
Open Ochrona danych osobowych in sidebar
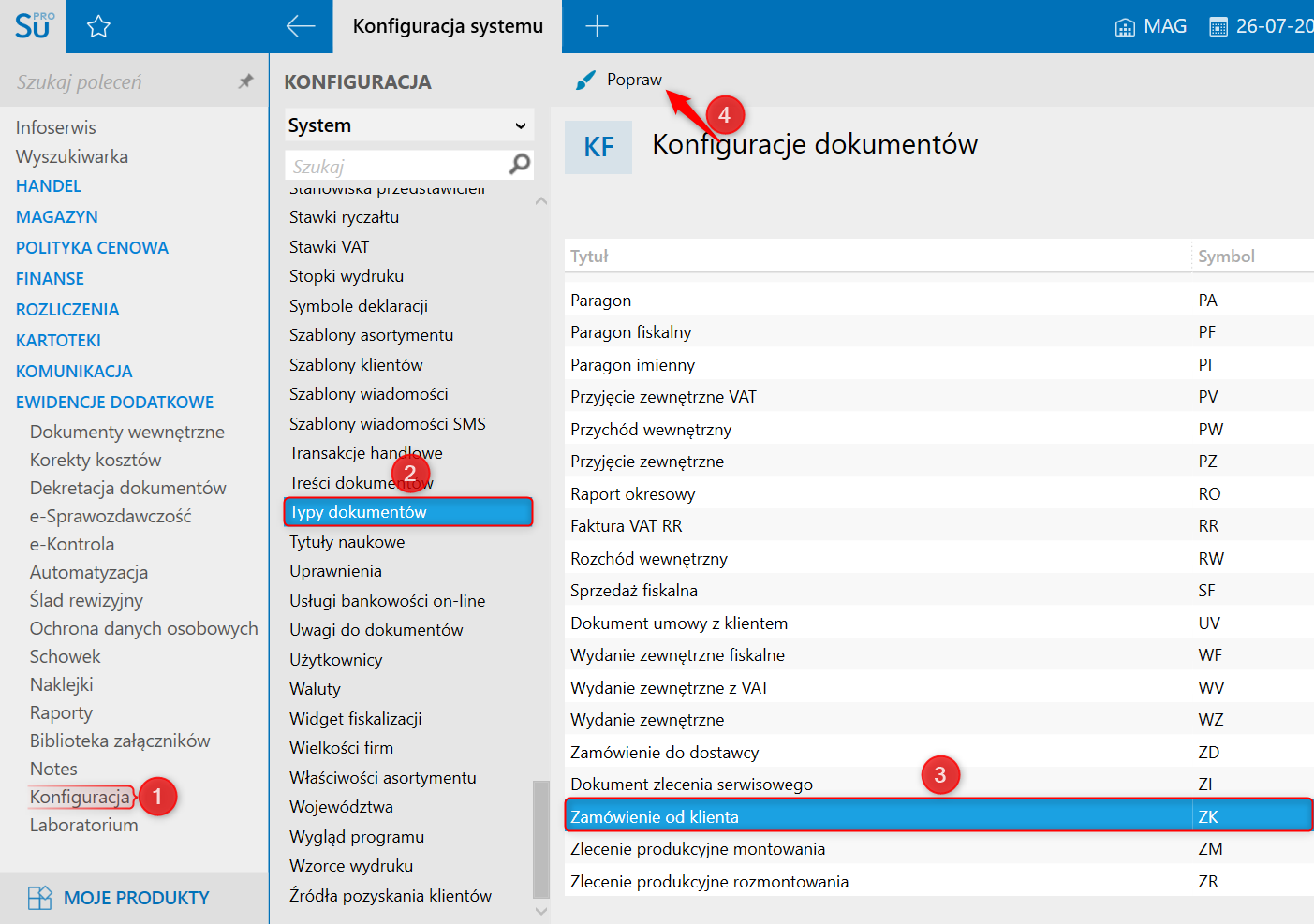click(x=143, y=628)
